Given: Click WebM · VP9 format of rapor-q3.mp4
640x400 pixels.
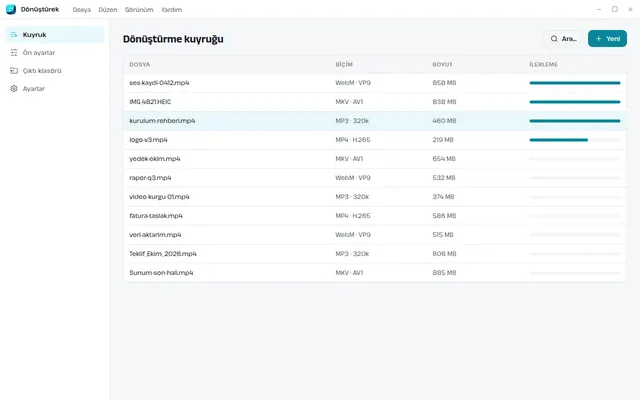Looking at the screenshot, I should tap(353, 178).
